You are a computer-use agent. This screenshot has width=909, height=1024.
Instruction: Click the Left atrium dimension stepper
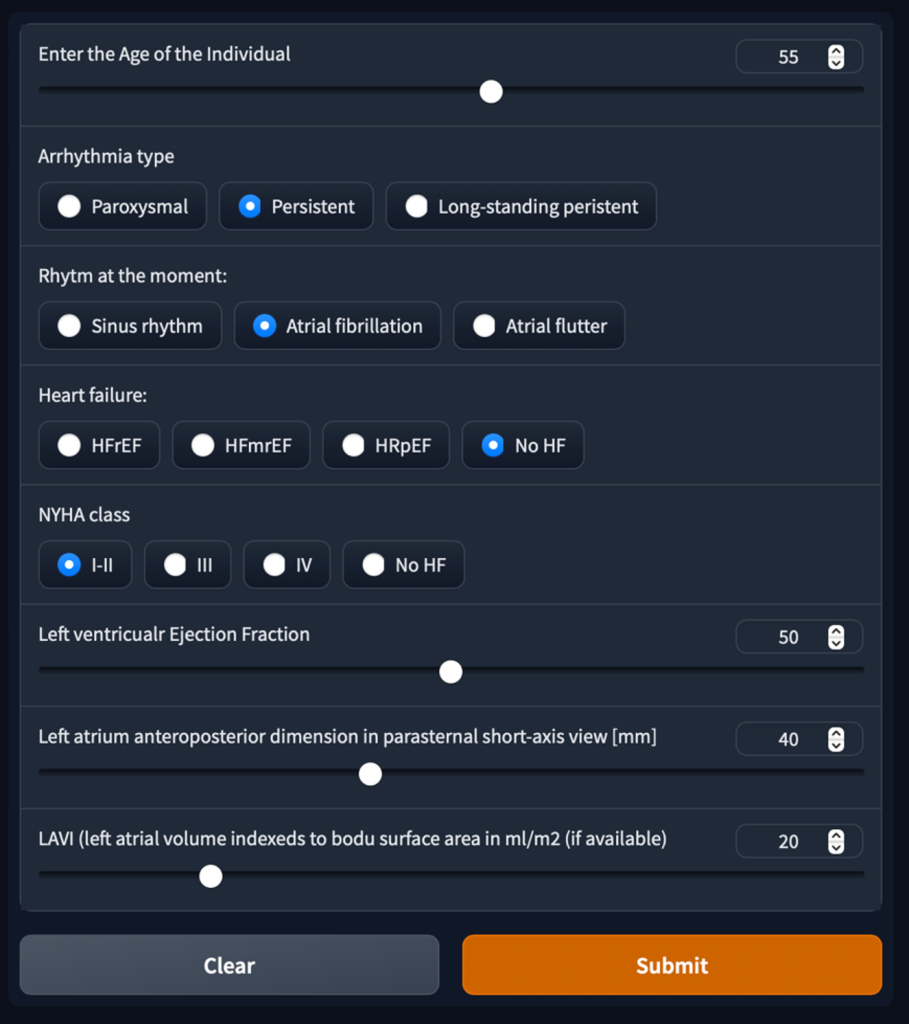(836, 740)
